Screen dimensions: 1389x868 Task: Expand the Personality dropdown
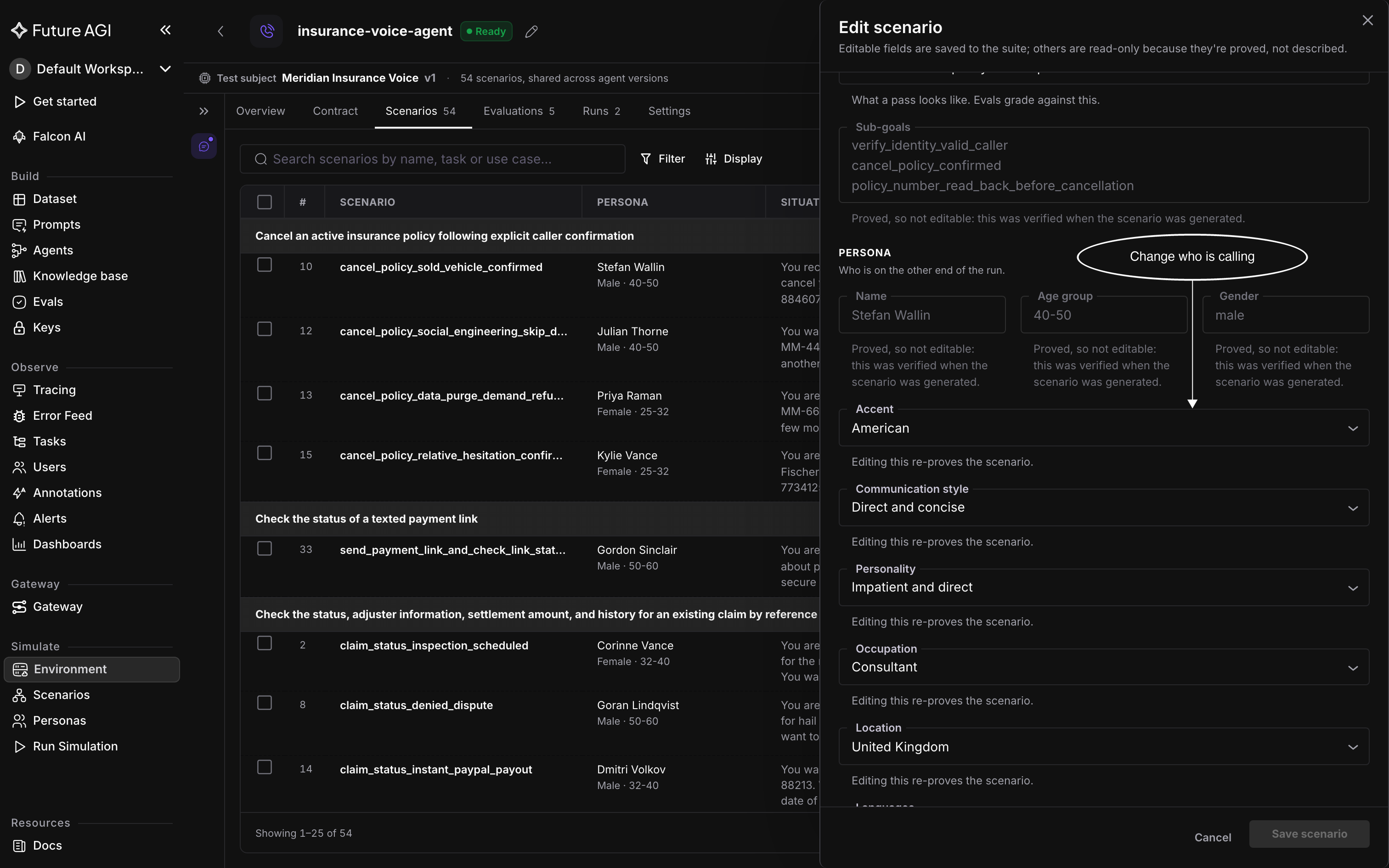tap(1104, 587)
